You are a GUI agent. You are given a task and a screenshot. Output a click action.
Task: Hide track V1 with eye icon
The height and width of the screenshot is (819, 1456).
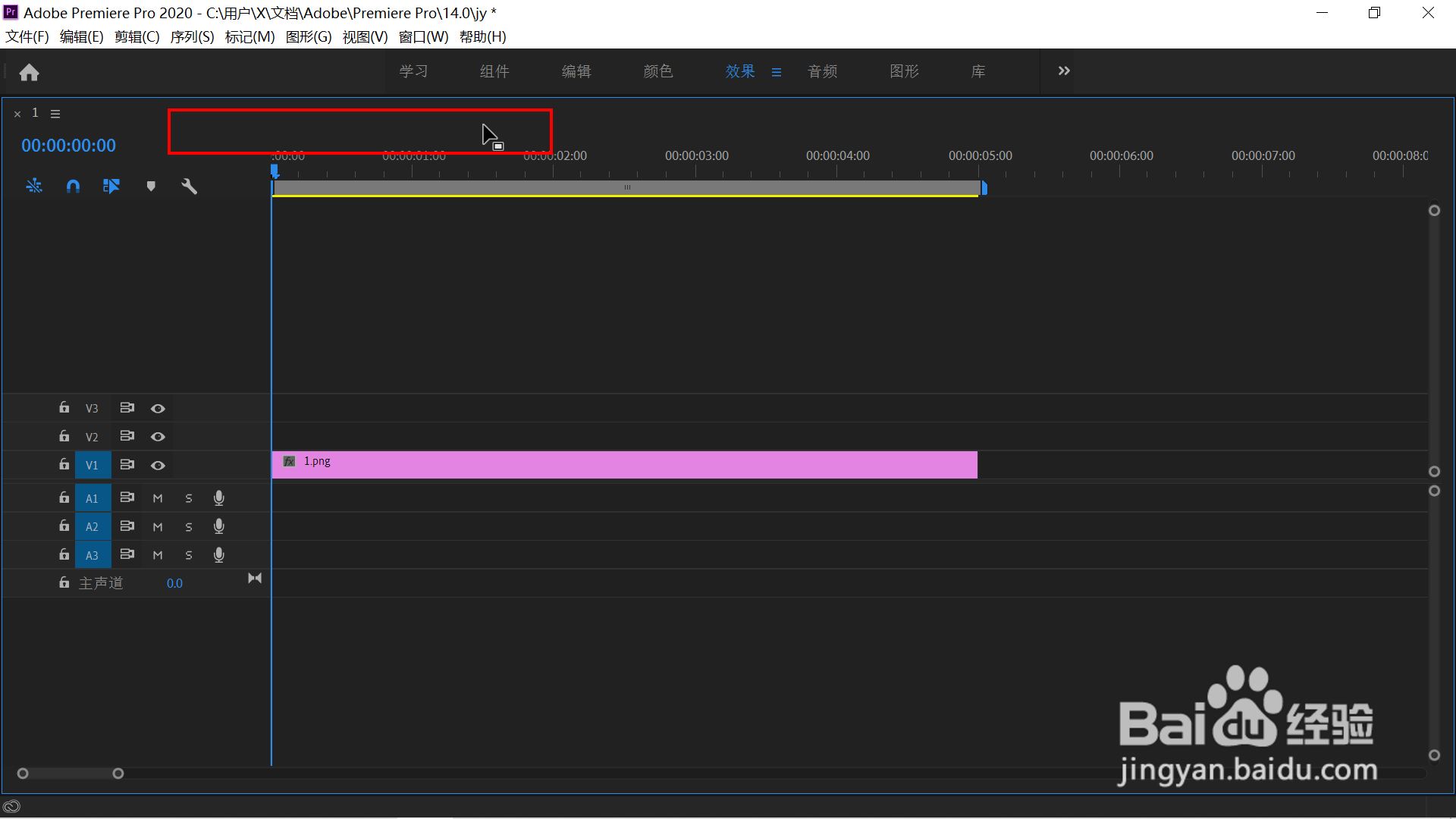coord(158,465)
